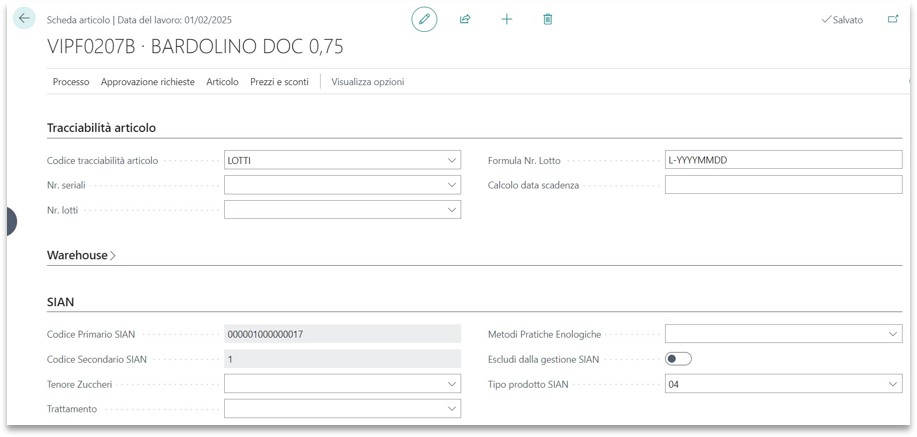Viewport: 917px width, 437px height.
Task: Click the back arrow icon
Action: coord(24,19)
